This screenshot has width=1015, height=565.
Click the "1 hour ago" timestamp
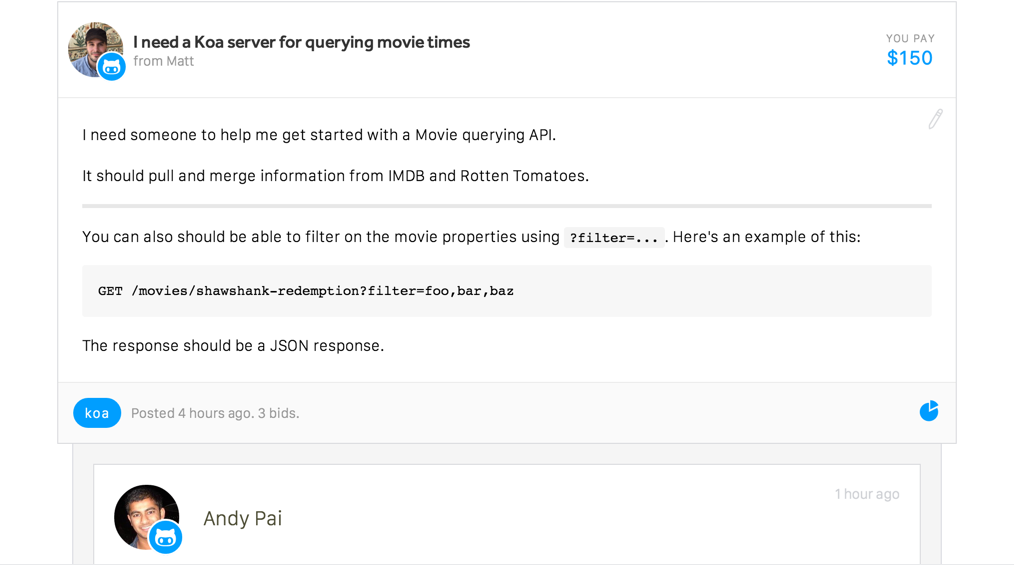tap(866, 494)
